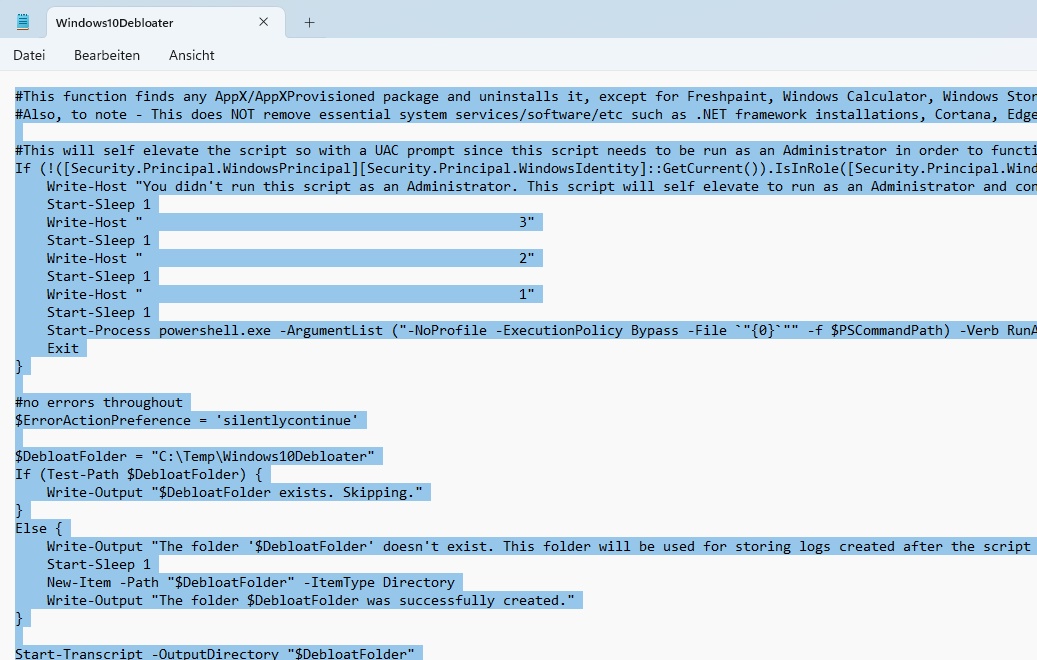Viewport: 1037px width, 660px height.
Task: Click the $ErrorActionPreference assignment line
Action: [190, 420]
